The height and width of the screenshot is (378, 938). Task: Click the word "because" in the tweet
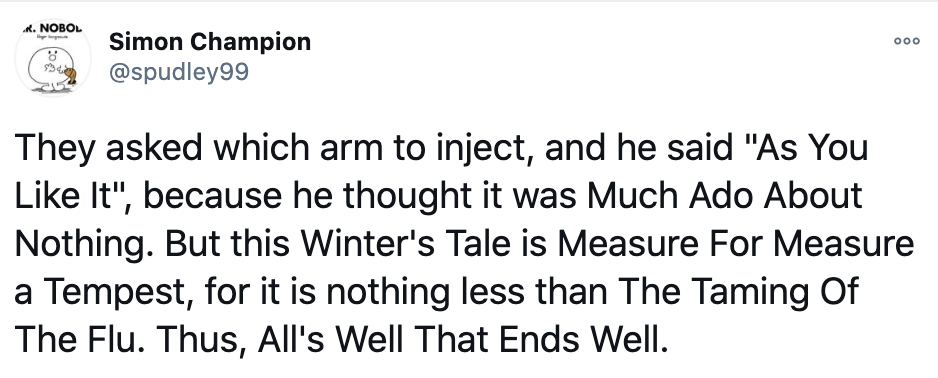tap(214, 196)
